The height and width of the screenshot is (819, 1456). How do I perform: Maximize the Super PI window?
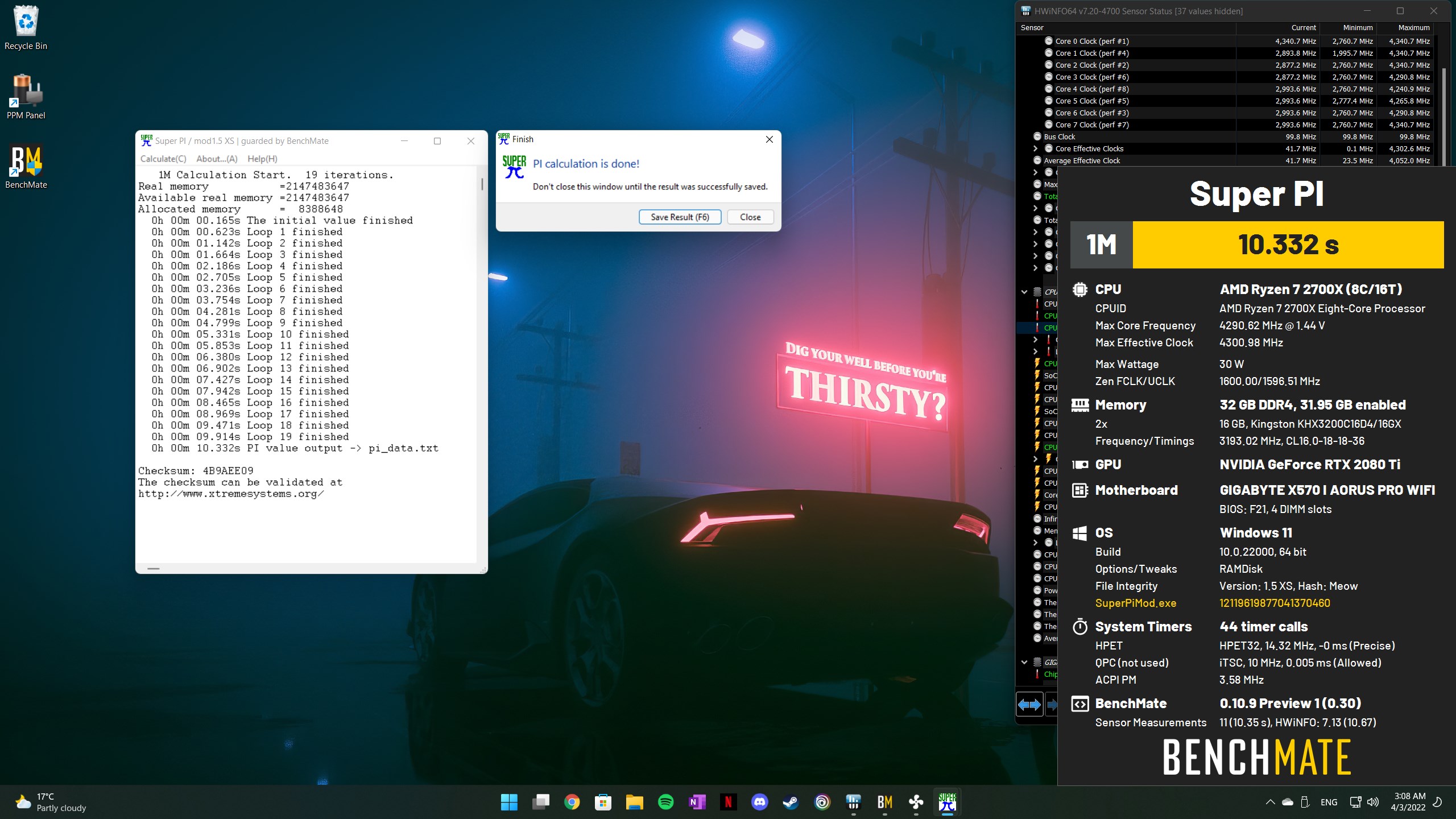pyautogui.click(x=437, y=141)
